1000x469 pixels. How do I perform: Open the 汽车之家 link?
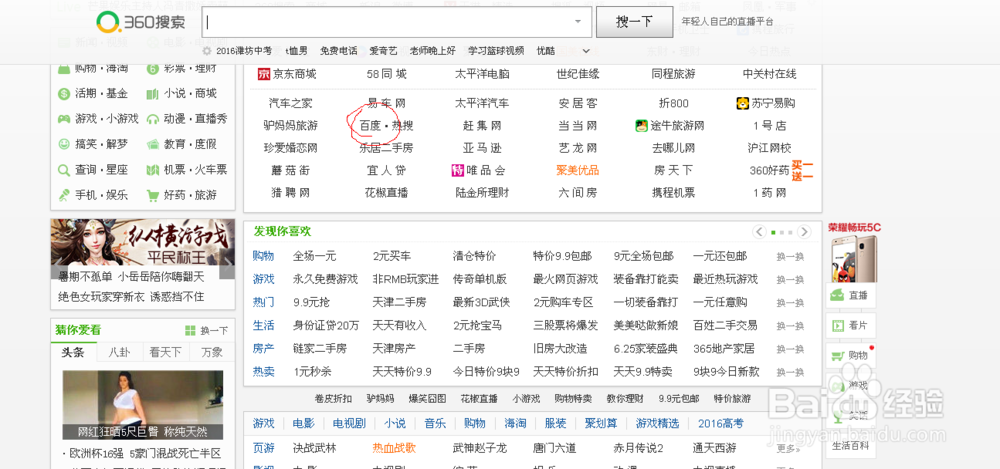click(291, 103)
